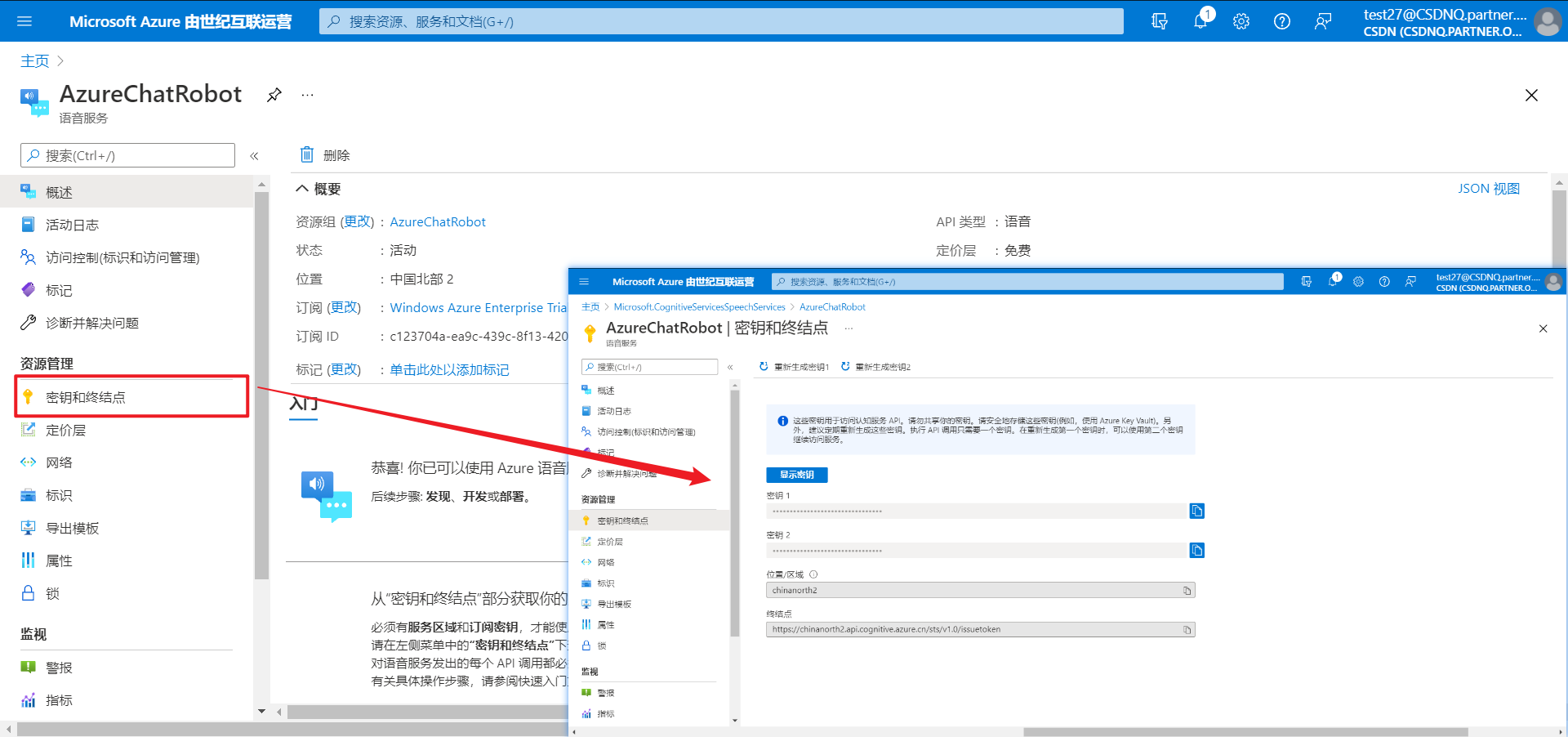Open the account avatar in main top bar

1548,21
